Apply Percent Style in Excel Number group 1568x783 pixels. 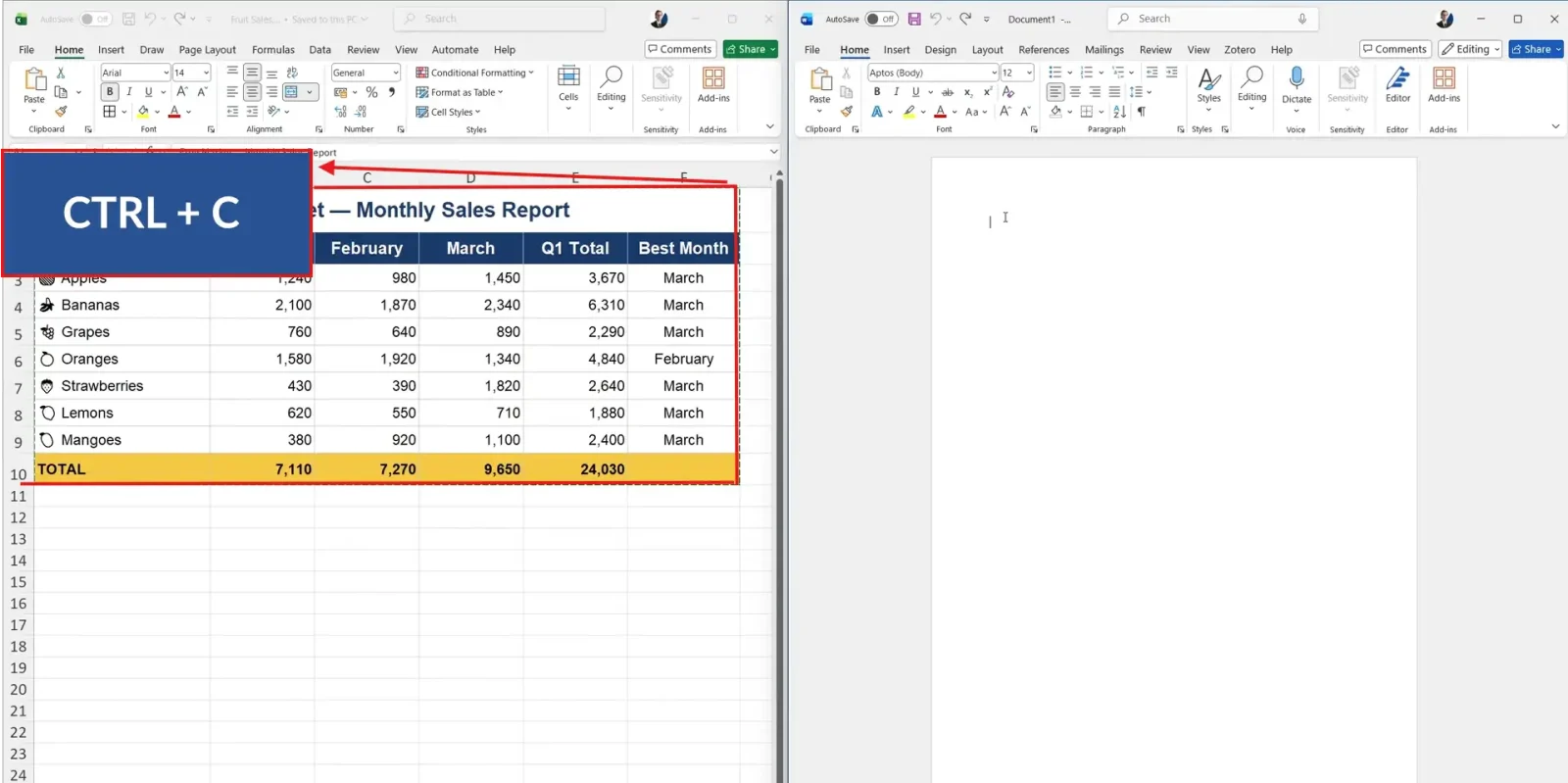(371, 92)
